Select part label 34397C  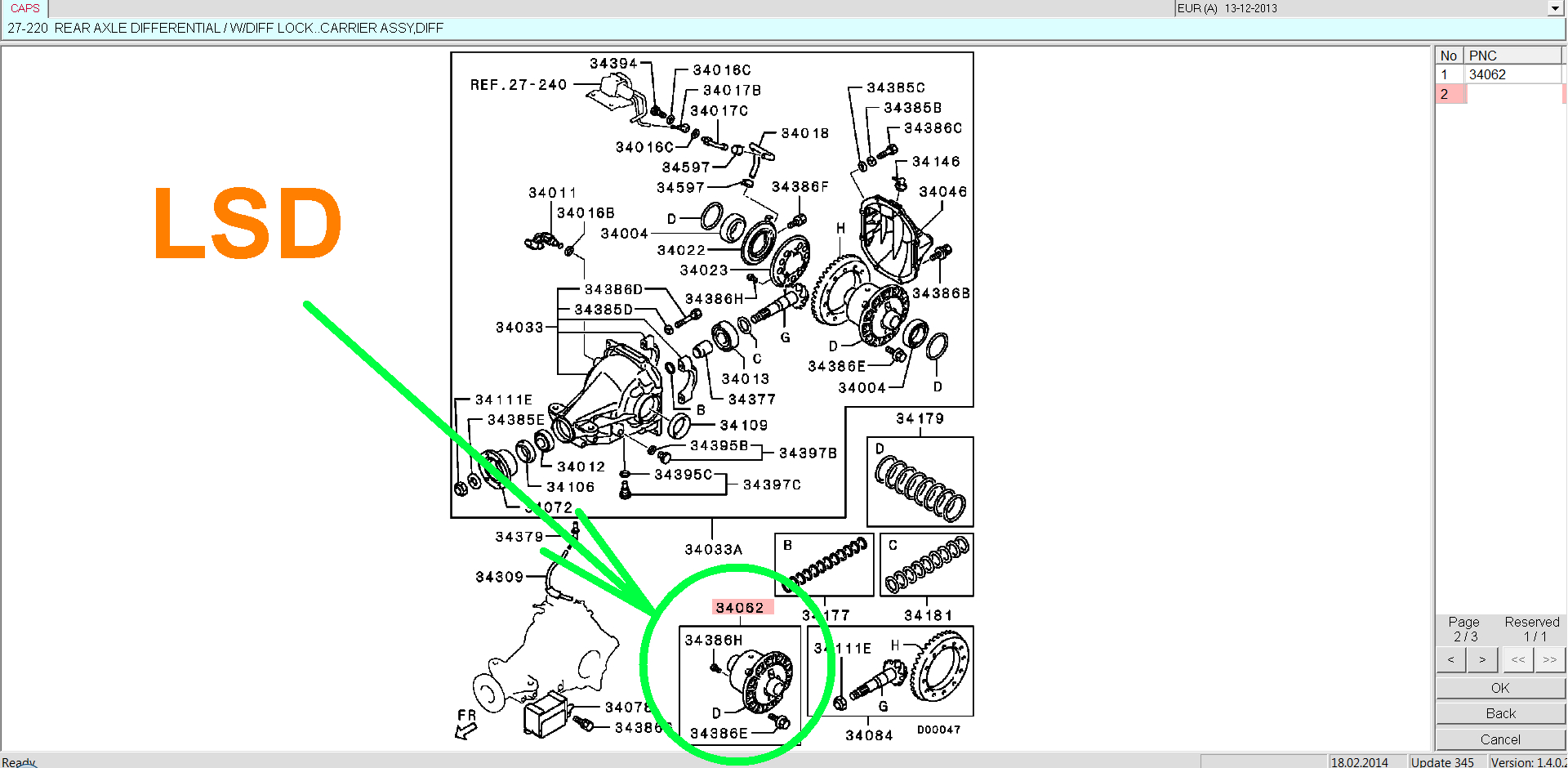click(x=772, y=485)
